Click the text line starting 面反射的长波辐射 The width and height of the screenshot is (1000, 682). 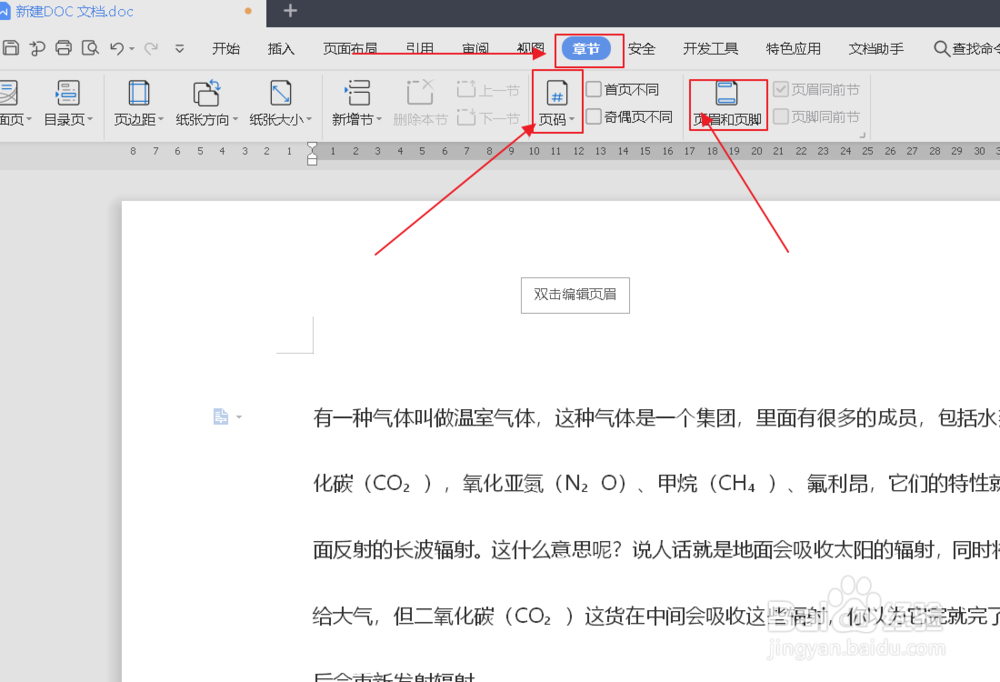click(656, 549)
